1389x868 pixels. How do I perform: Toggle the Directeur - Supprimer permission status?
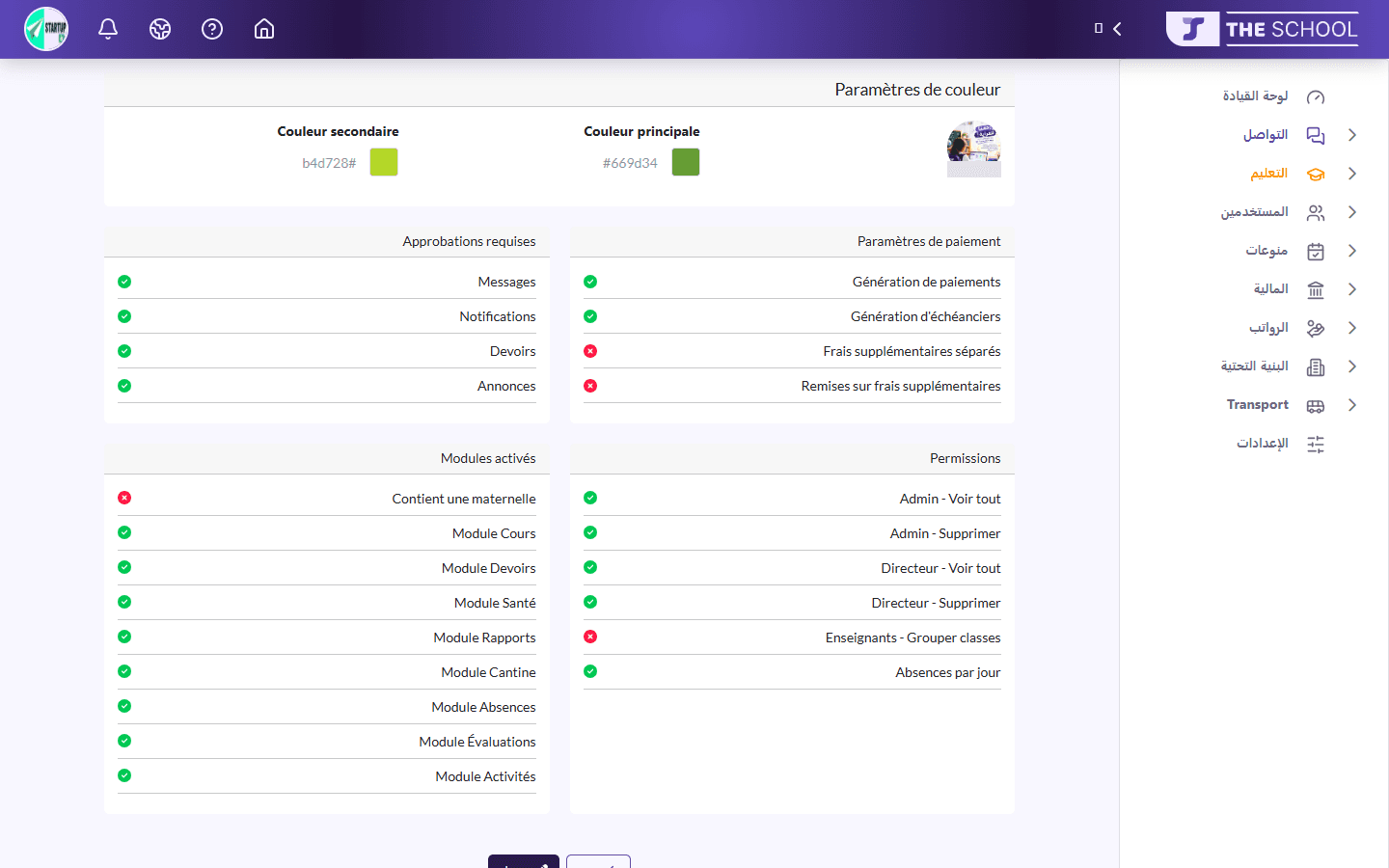(590, 602)
